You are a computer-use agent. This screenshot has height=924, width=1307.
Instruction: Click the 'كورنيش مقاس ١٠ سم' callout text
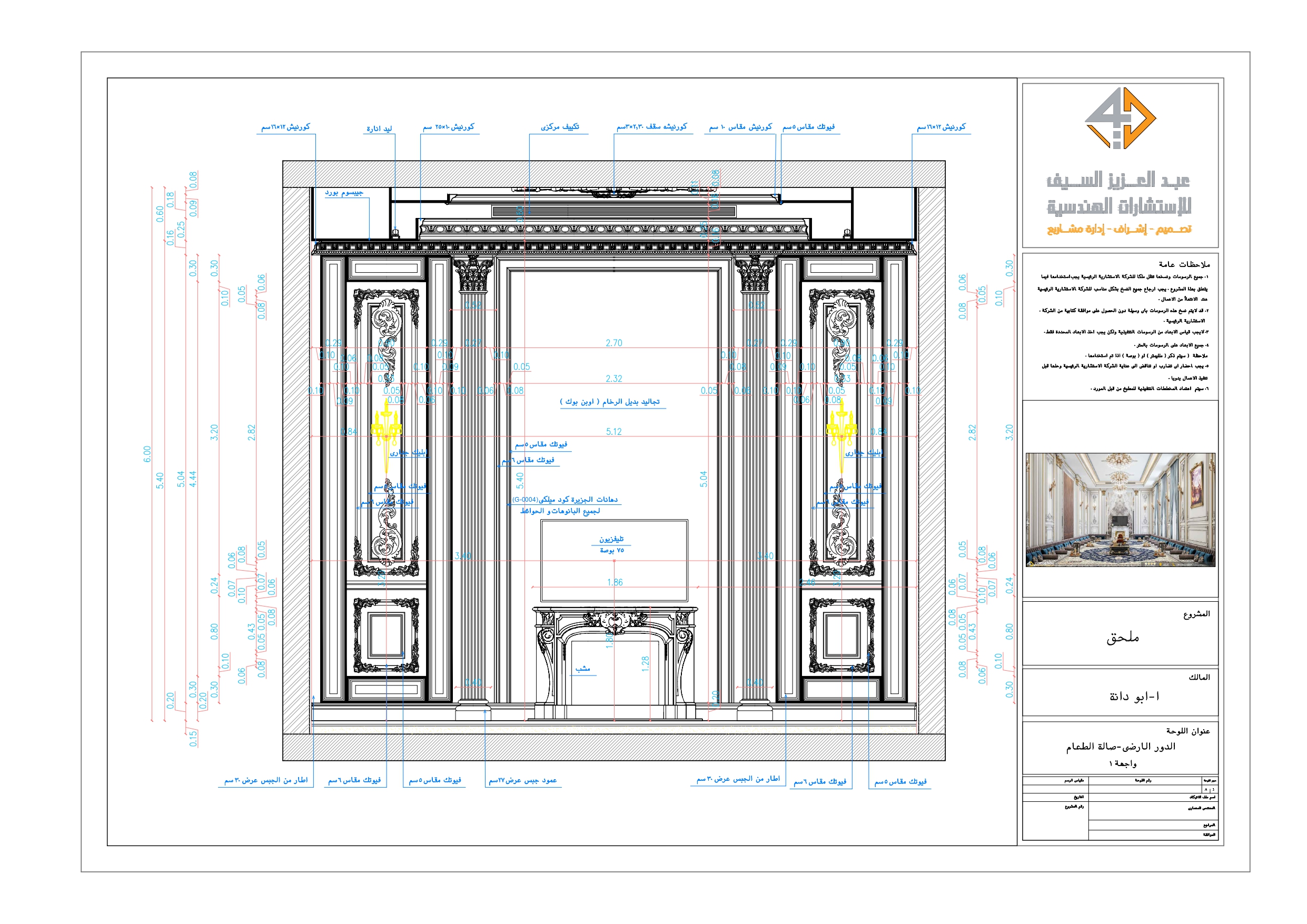pyautogui.click(x=740, y=127)
